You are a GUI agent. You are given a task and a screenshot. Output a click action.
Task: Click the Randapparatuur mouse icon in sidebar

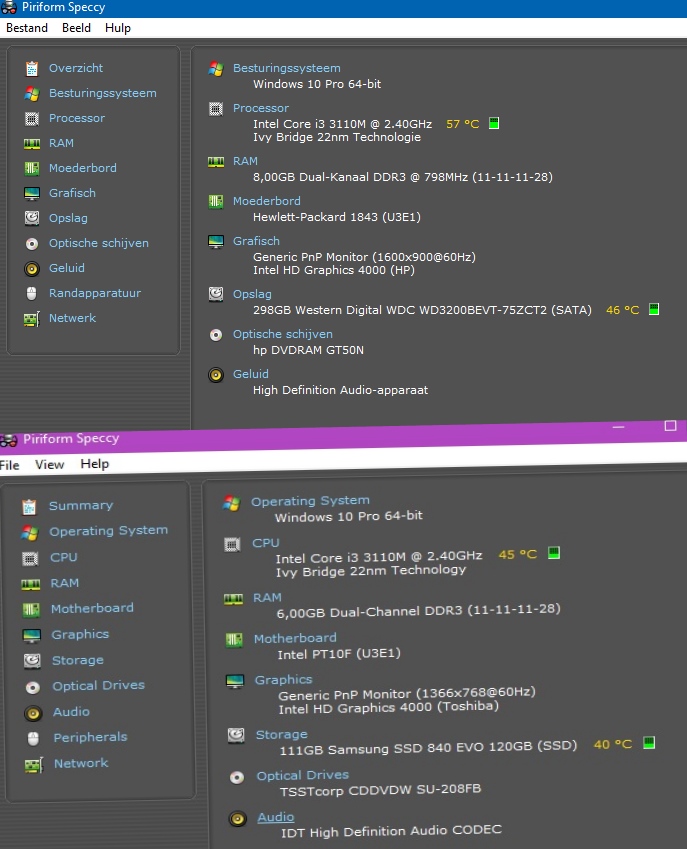pos(32,293)
